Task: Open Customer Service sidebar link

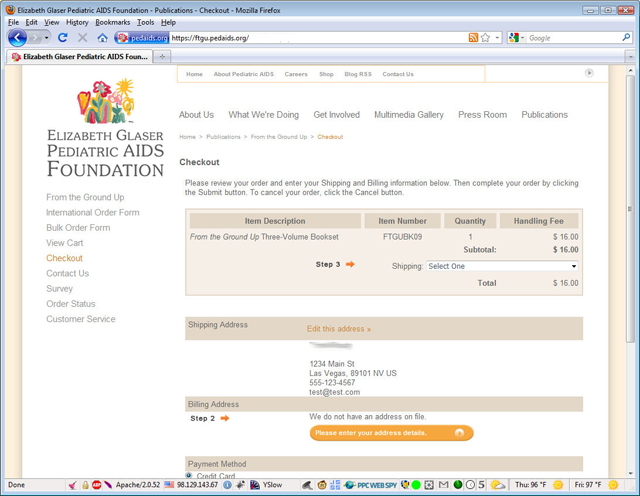Action: pyautogui.click(x=81, y=319)
